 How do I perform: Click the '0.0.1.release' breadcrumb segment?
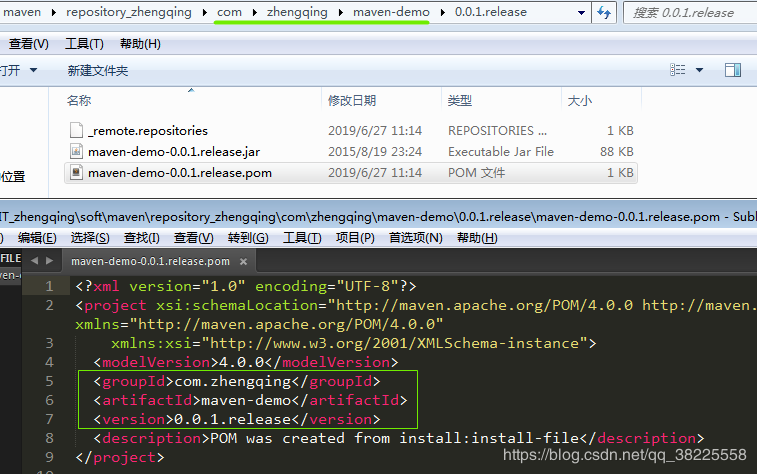pos(491,12)
